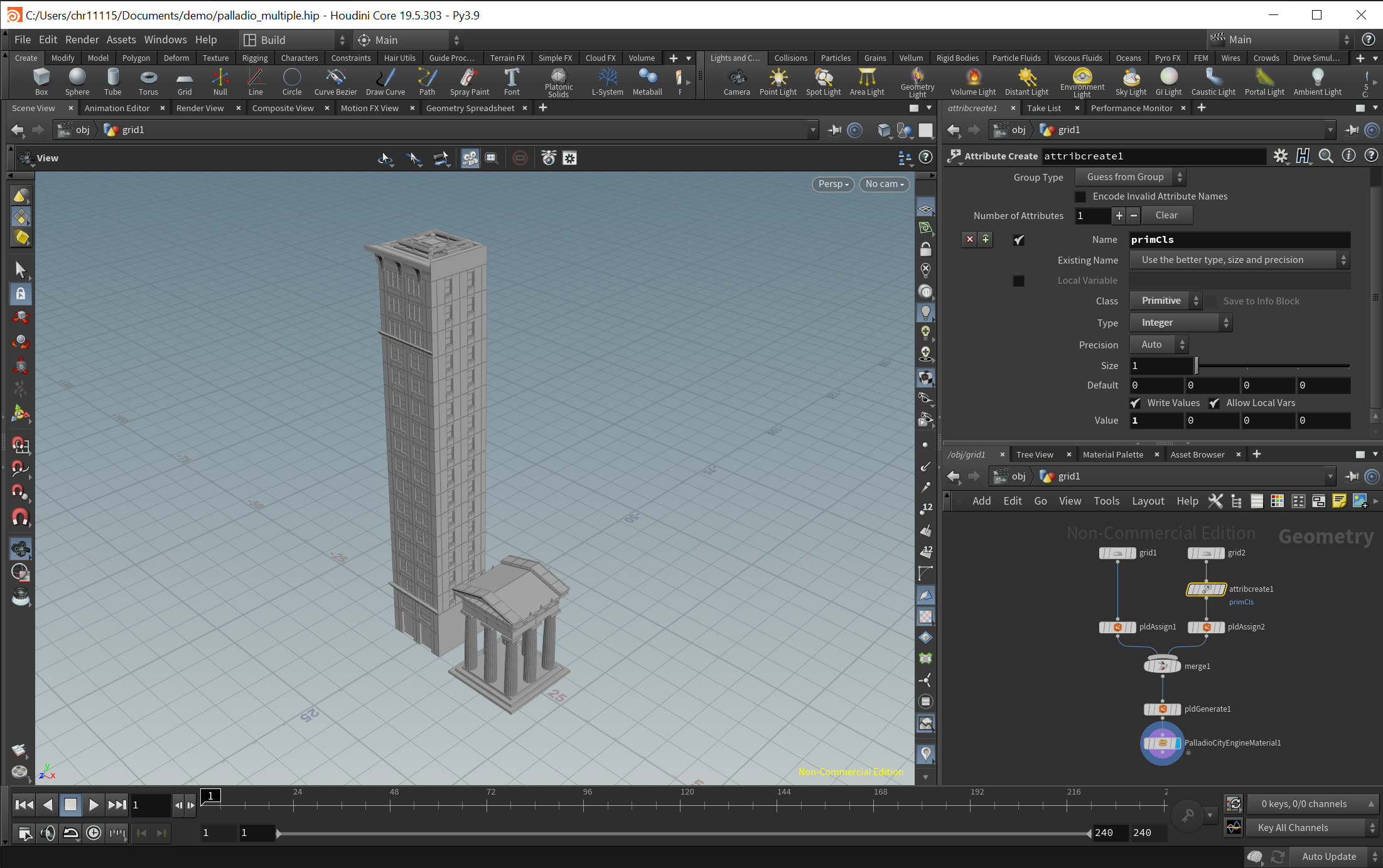Open Group Type dropdown
Screen dimensions: 1383x868
click(x=1131, y=177)
